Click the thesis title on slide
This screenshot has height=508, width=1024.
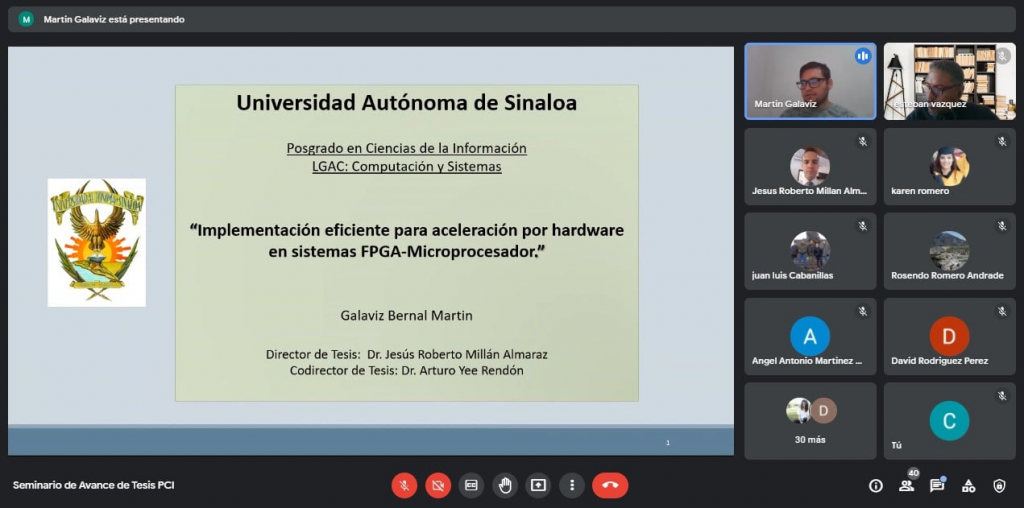(406, 240)
